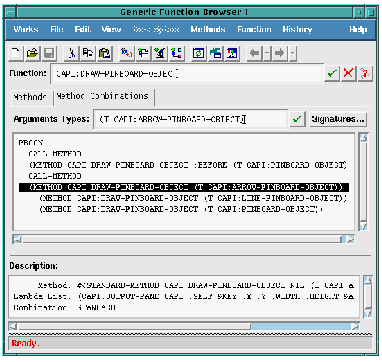Select the LINE-PINBOARD-OBJECT method row
Screen dimensions: 382x362
[193, 198]
